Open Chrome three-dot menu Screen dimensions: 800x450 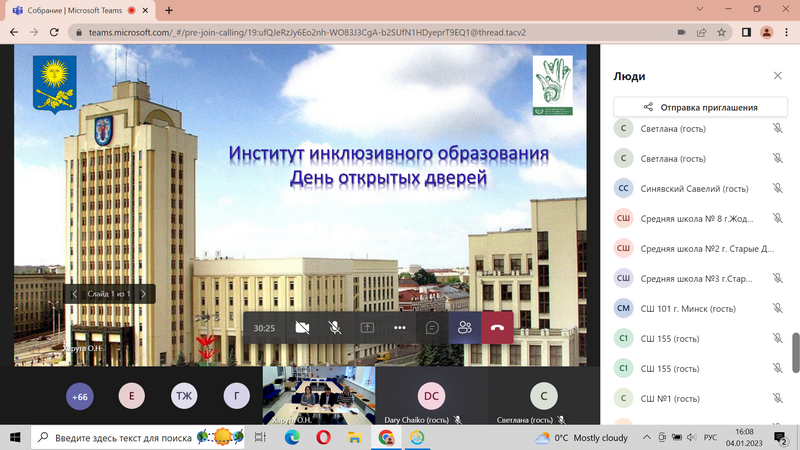[786, 32]
